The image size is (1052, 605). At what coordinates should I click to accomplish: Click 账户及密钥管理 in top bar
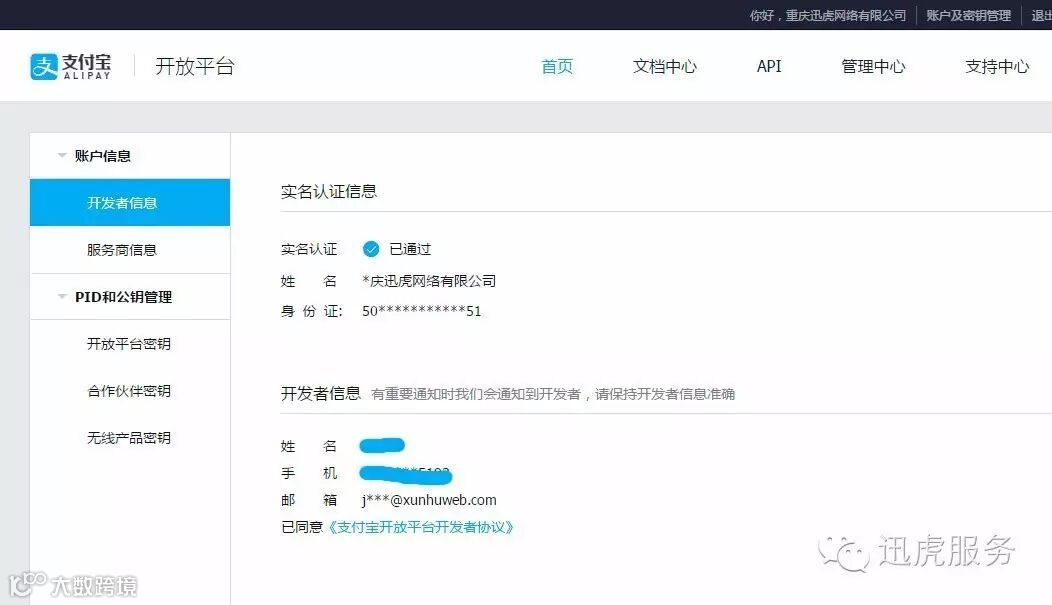tap(968, 15)
